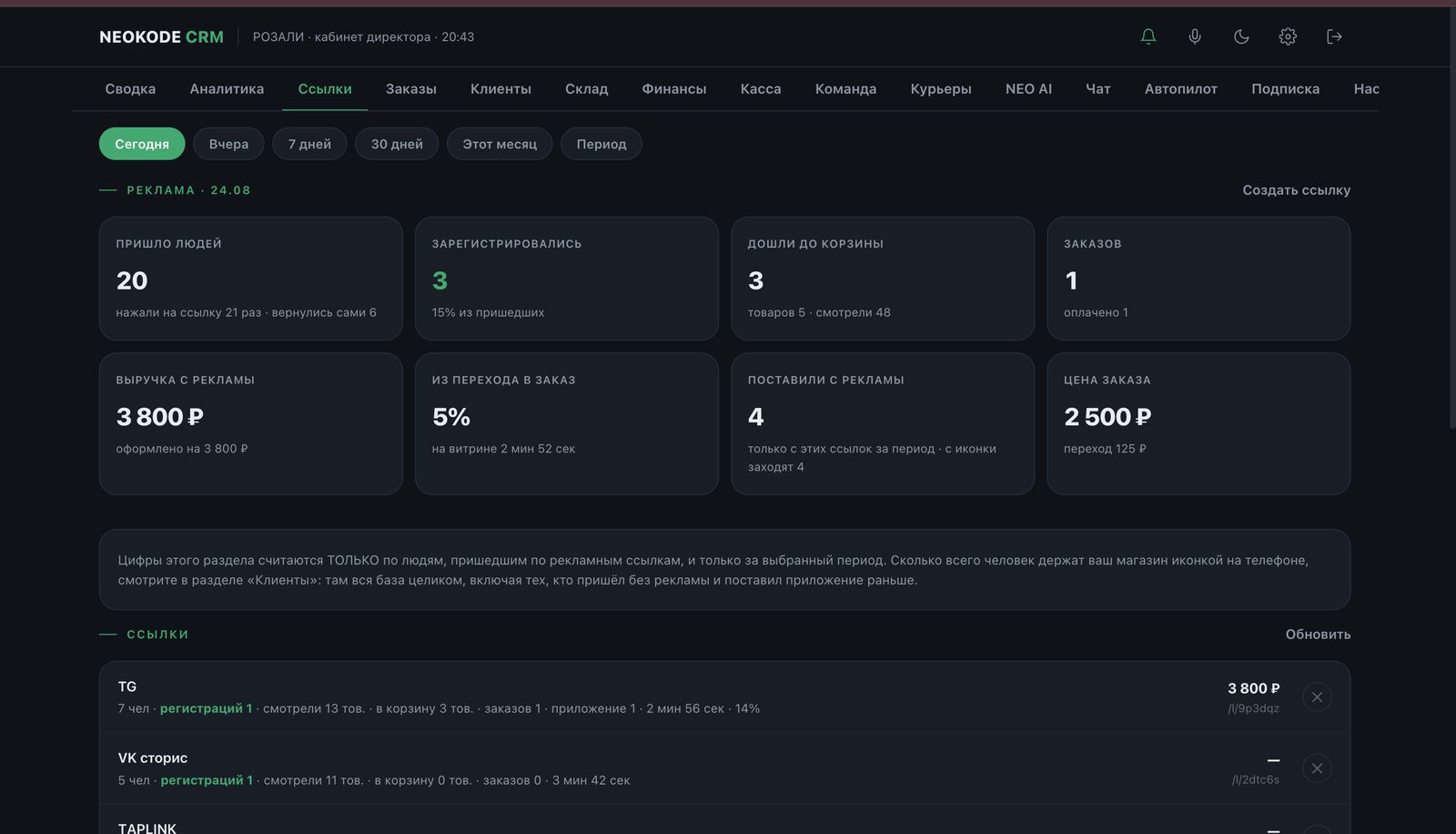
Task: Select the Вчера period filter
Action: point(228,144)
